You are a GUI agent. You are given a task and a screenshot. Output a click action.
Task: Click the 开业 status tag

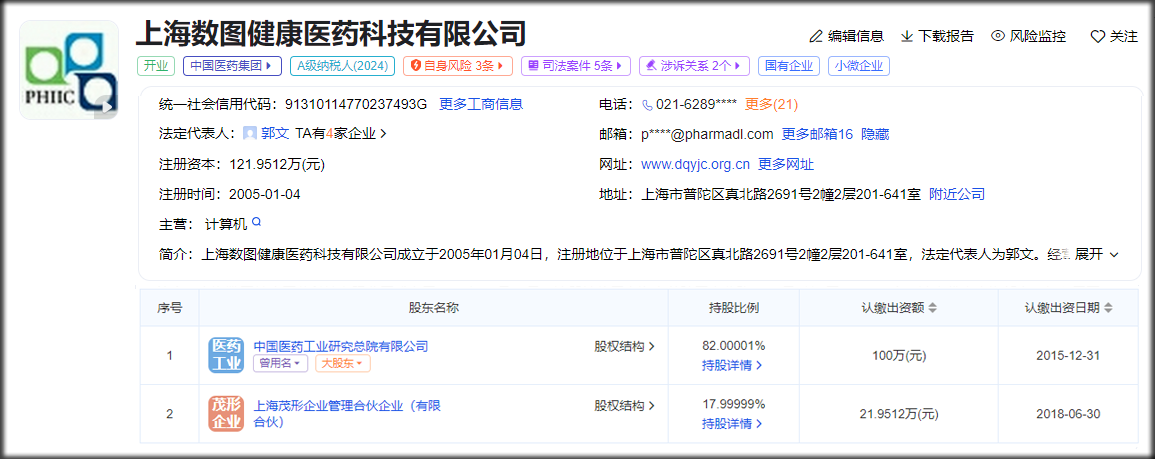[156, 66]
